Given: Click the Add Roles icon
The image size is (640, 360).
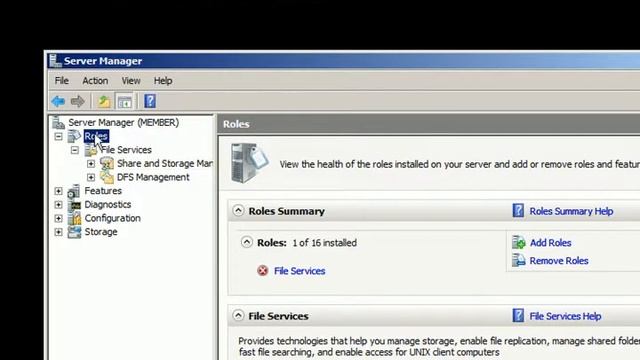Looking at the screenshot, I should pos(518,242).
